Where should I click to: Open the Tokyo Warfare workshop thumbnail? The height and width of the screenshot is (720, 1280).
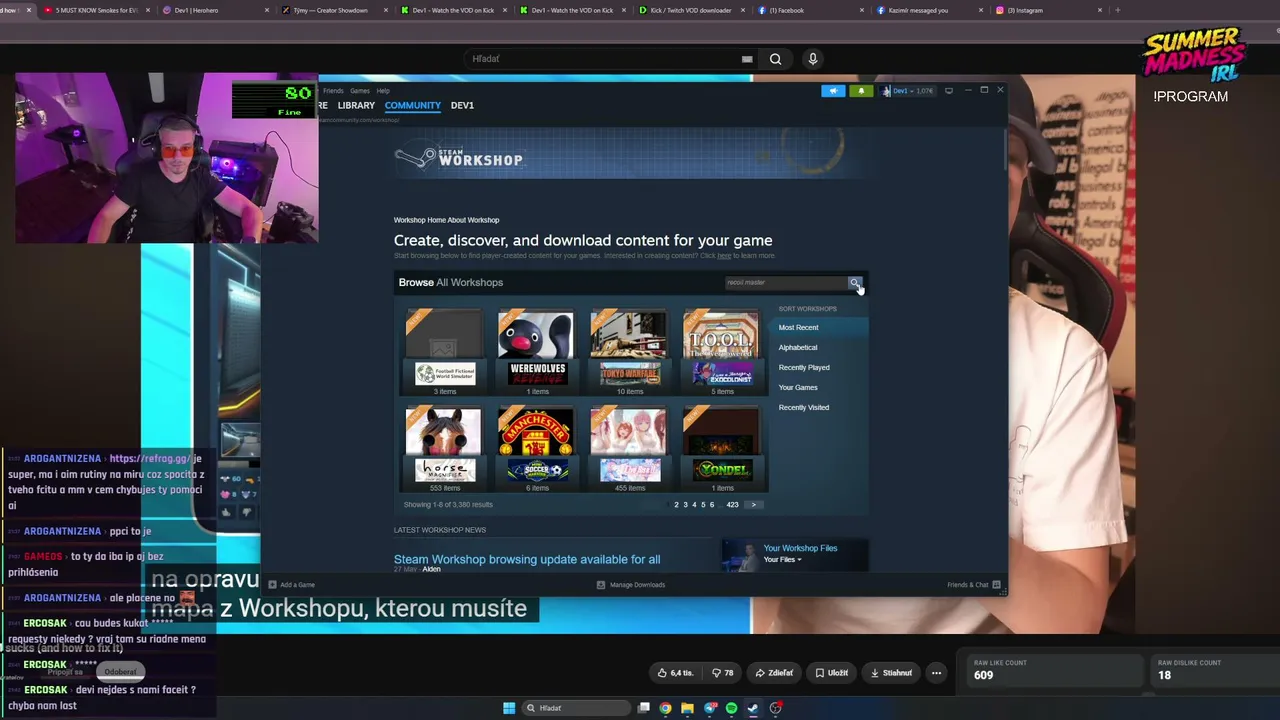pyautogui.click(x=629, y=347)
